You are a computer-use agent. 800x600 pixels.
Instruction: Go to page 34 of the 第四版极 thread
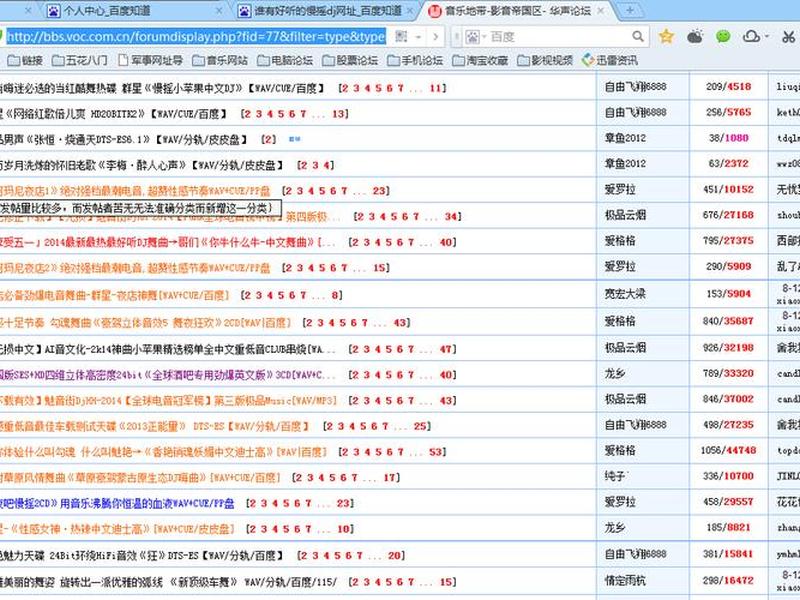coord(451,217)
